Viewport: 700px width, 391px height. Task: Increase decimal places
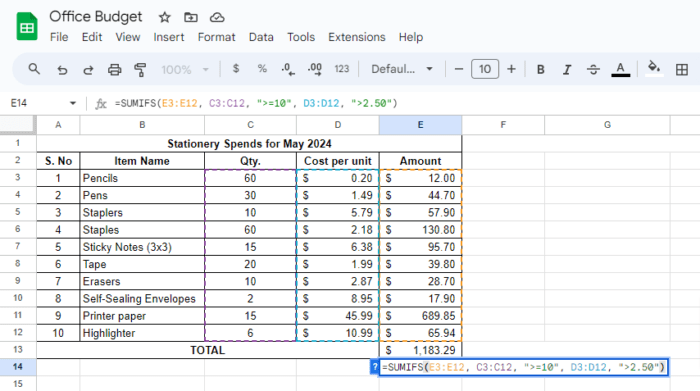pyautogui.click(x=315, y=69)
